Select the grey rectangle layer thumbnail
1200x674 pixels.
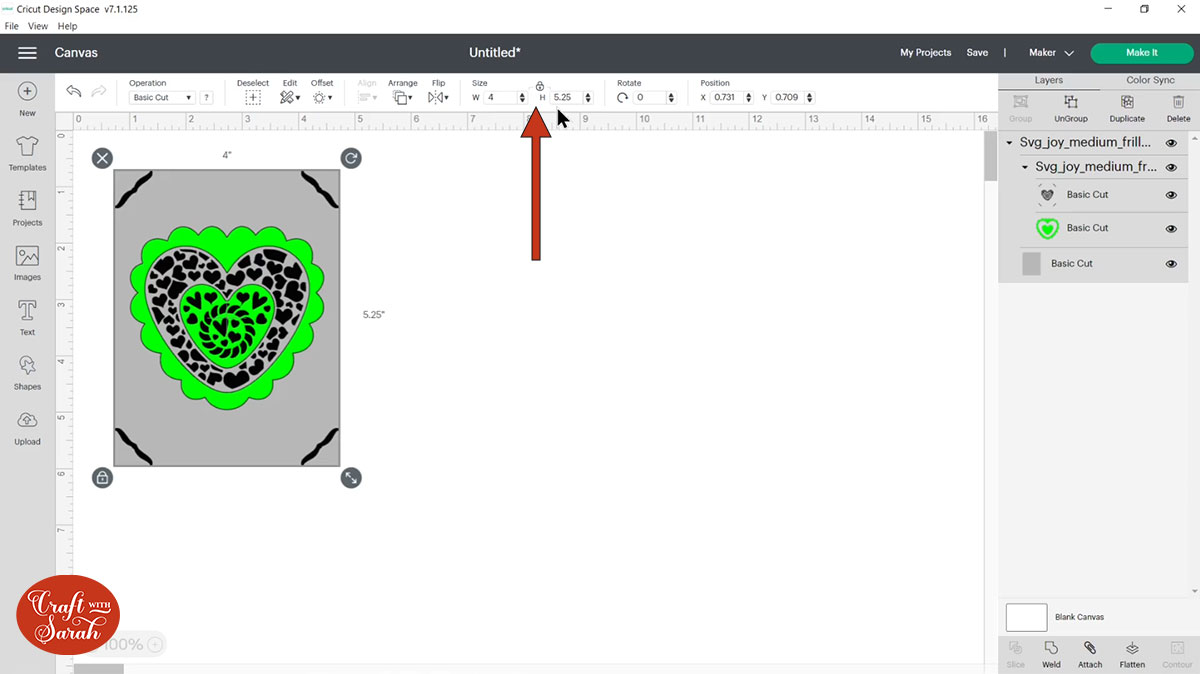1031,264
